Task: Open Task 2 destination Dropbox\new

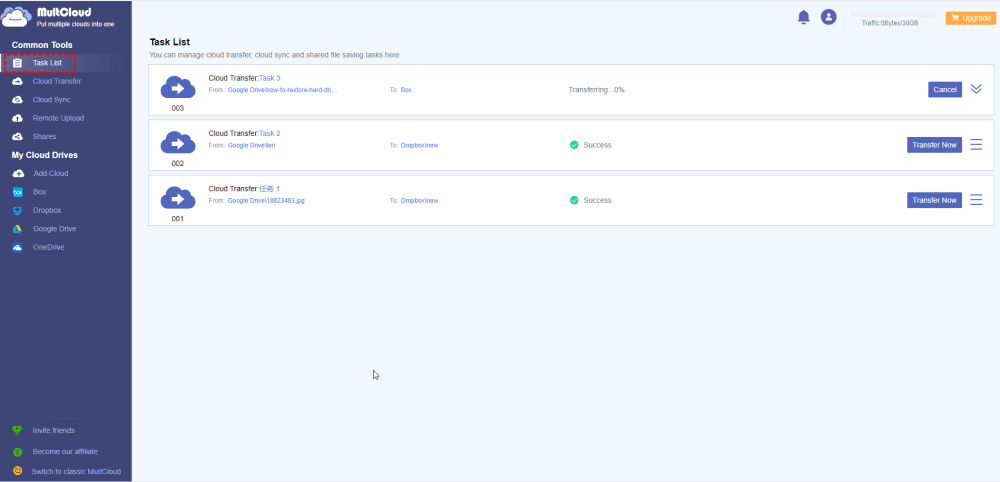Action: coord(420,145)
